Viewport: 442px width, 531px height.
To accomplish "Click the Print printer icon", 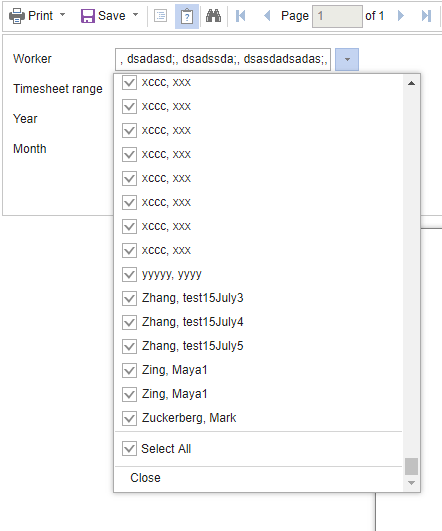I will [x=17, y=16].
